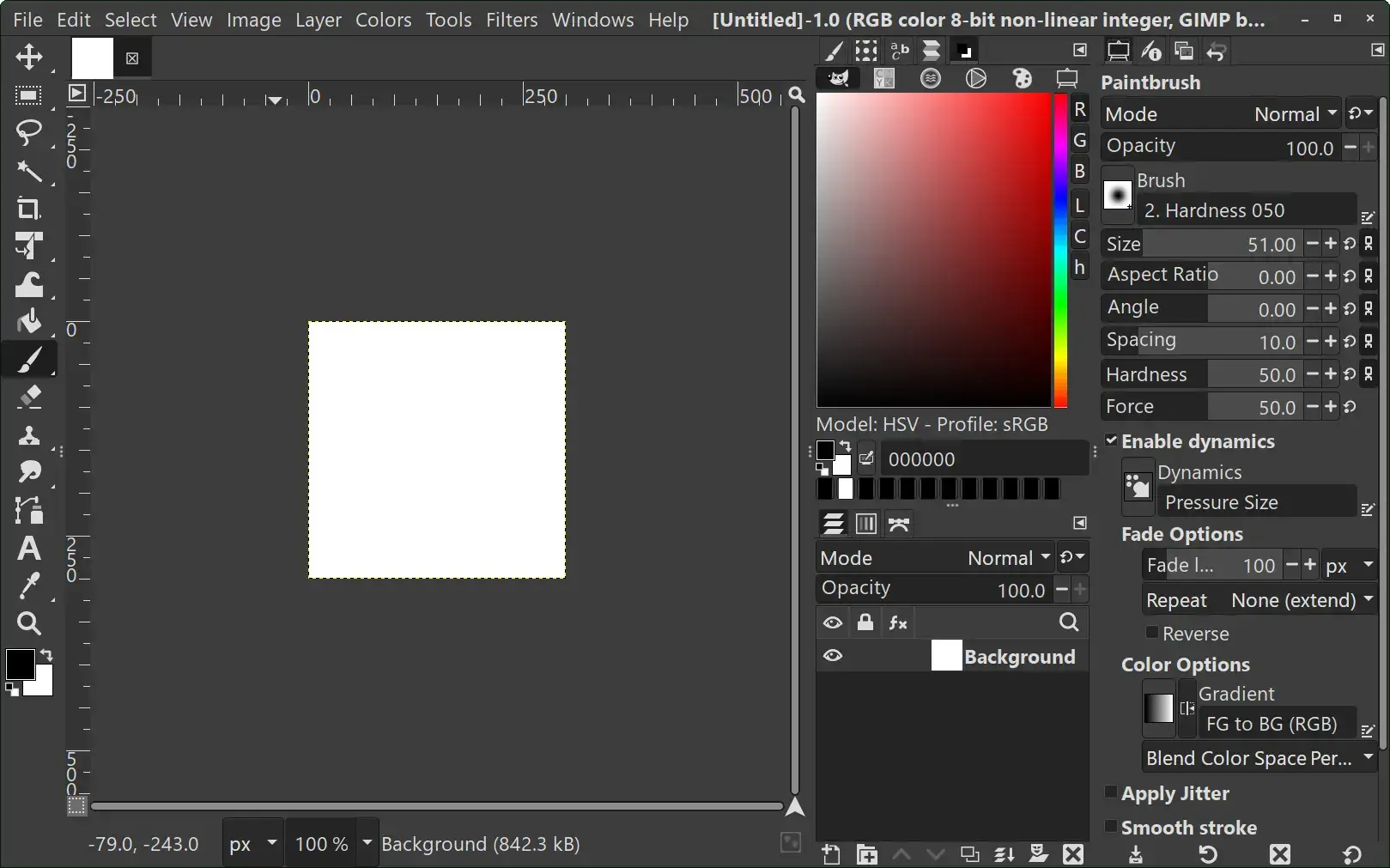Select the Zoom magnifier tool
Viewport: 1390px width, 868px height.
(x=29, y=623)
